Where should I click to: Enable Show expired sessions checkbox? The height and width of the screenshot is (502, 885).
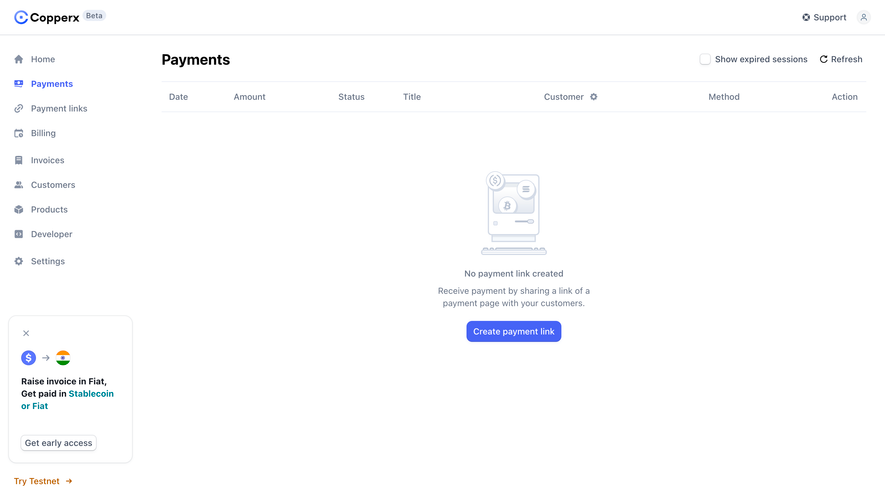click(705, 59)
